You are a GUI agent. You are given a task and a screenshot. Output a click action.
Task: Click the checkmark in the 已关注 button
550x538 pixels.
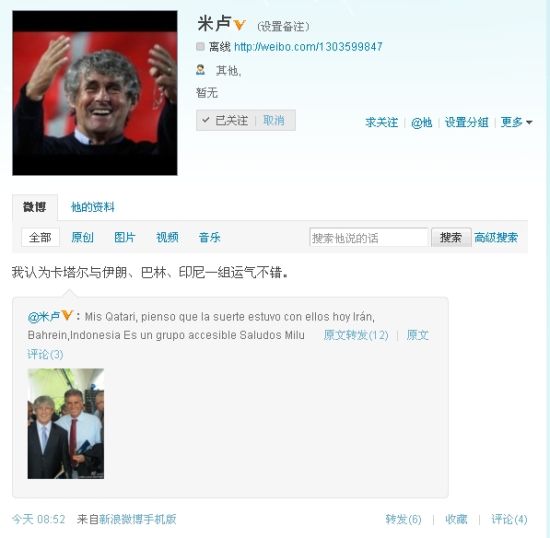206,120
